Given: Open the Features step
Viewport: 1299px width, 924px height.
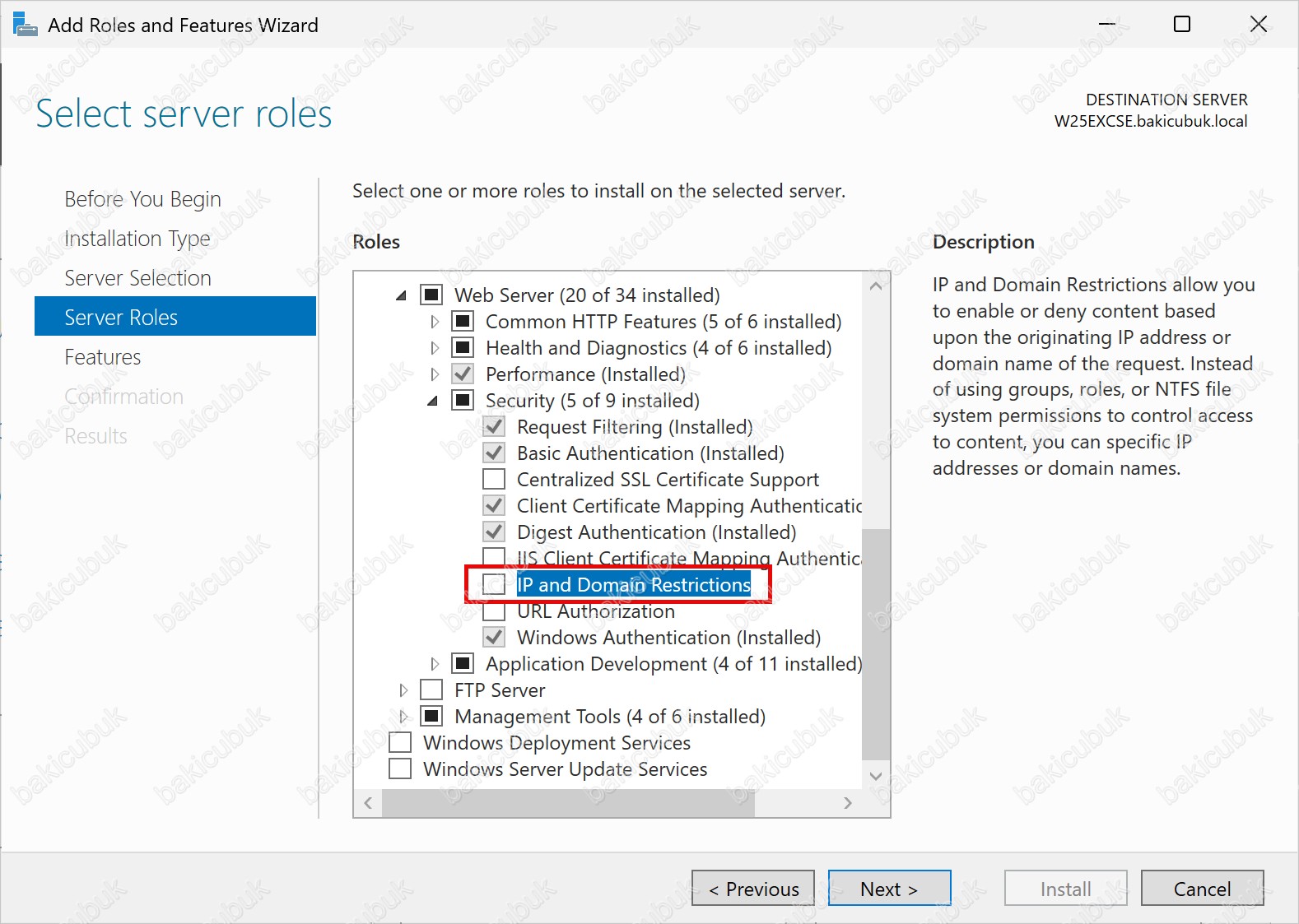Looking at the screenshot, I should 103,357.
